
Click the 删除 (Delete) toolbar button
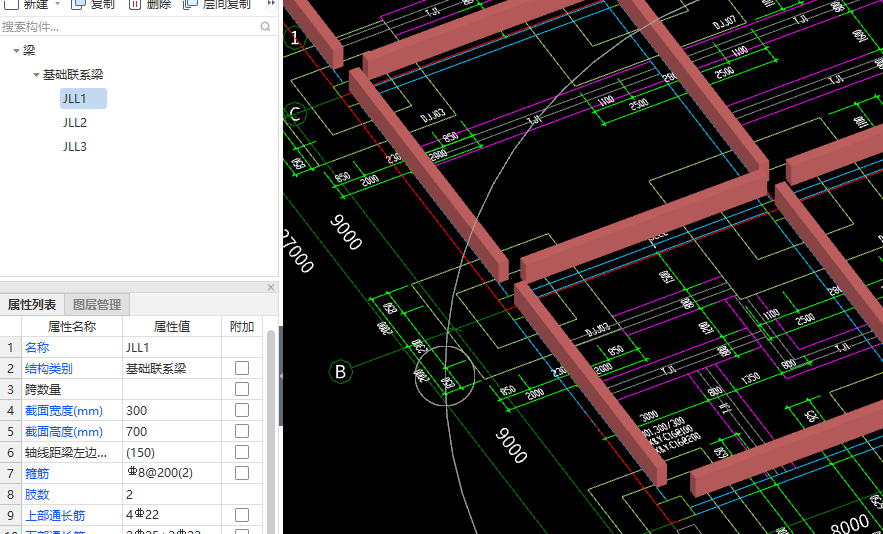[x=150, y=4]
